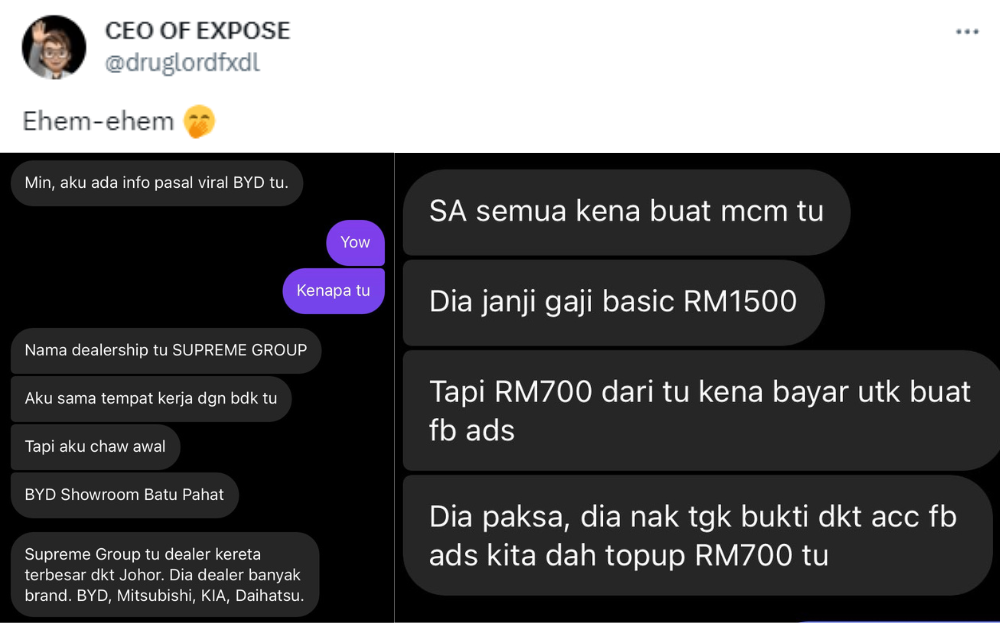Image resolution: width=1000 pixels, height=623 pixels.
Task: Tap the purple 'Yow' message bubble
Action: tap(355, 242)
